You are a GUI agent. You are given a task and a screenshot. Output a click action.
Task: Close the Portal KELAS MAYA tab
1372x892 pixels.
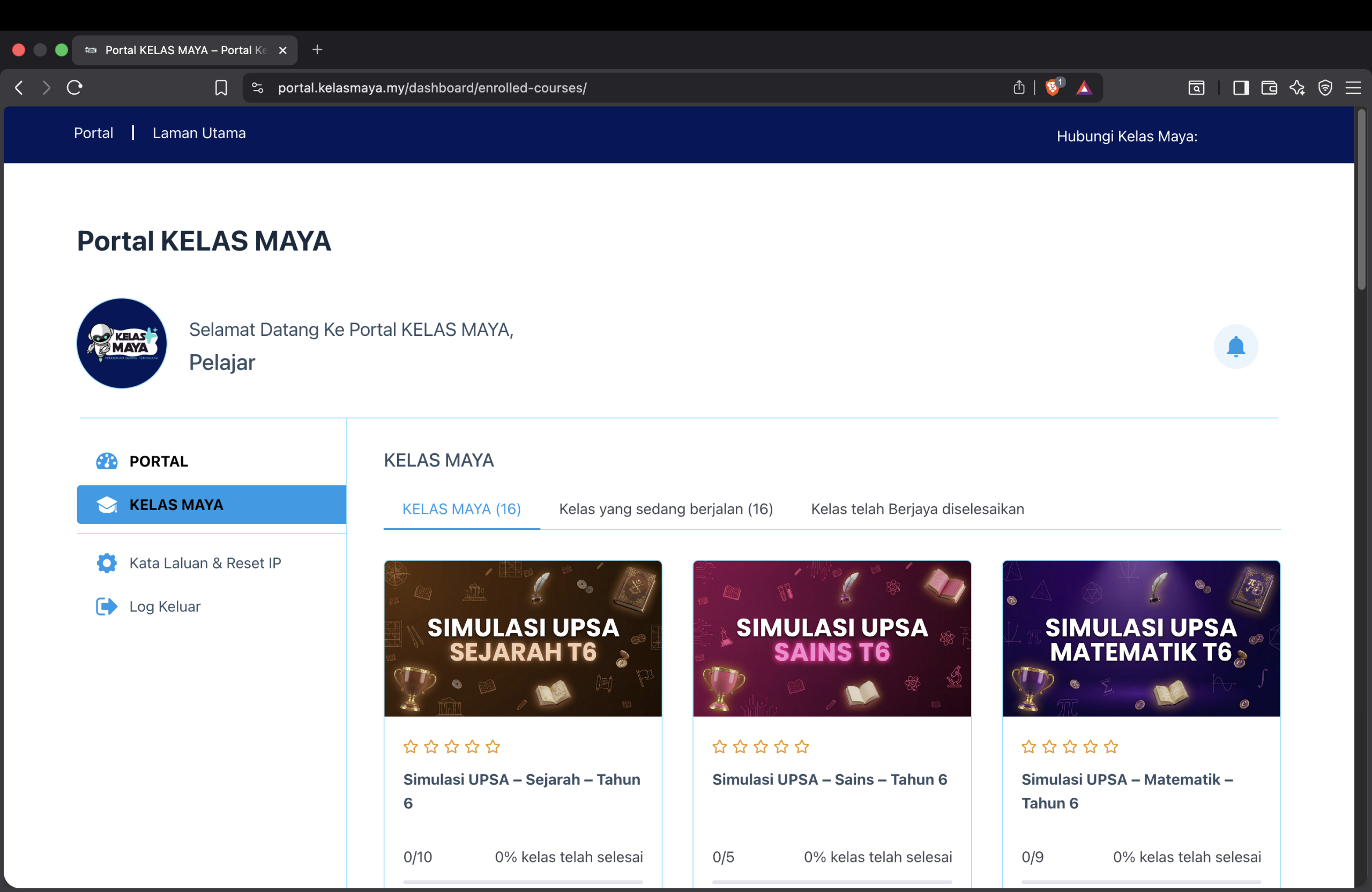[x=282, y=50]
